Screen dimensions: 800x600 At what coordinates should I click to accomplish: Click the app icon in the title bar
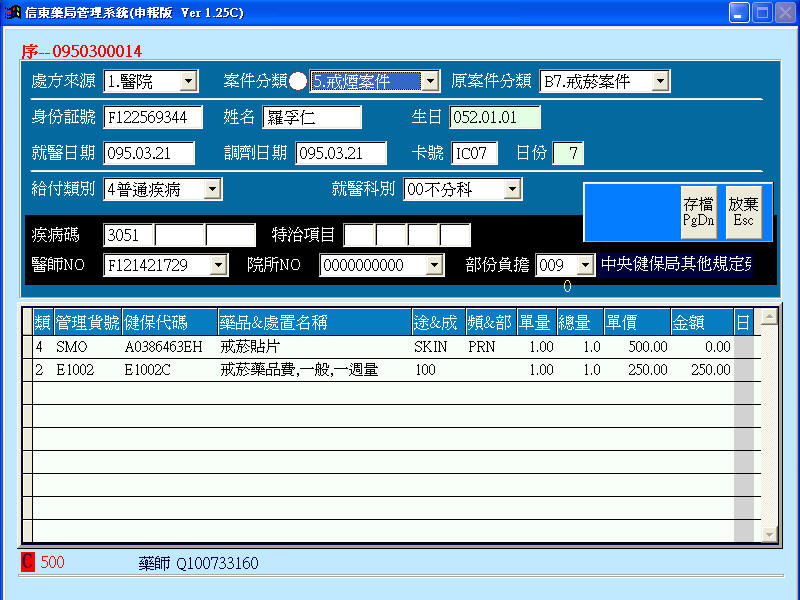13,13
